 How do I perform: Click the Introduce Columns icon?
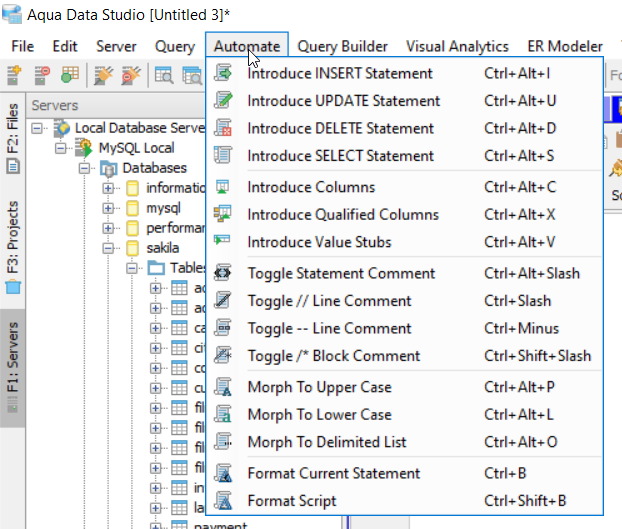225,187
